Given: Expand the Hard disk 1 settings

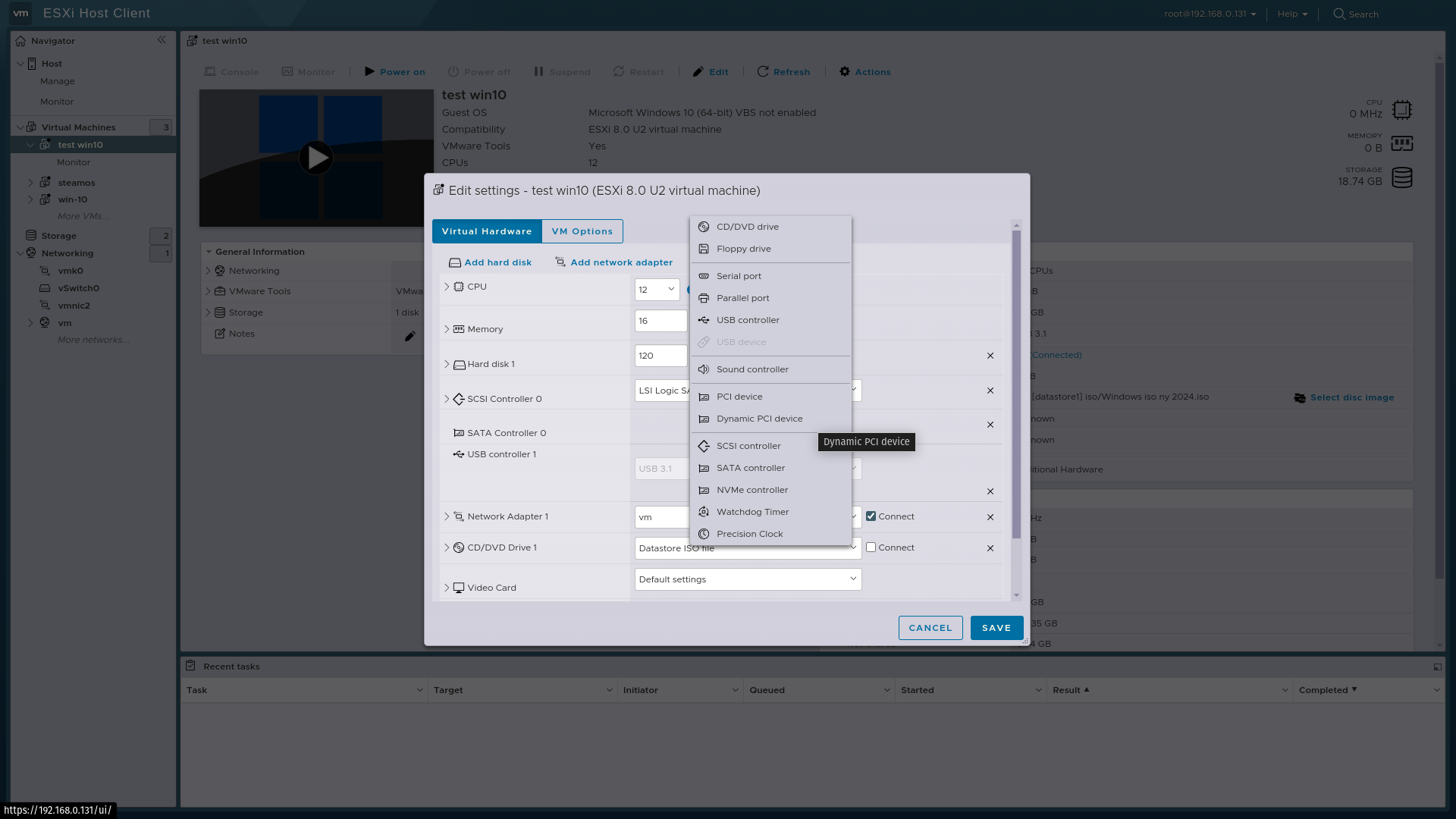Looking at the screenshot, I should (447, 363).
